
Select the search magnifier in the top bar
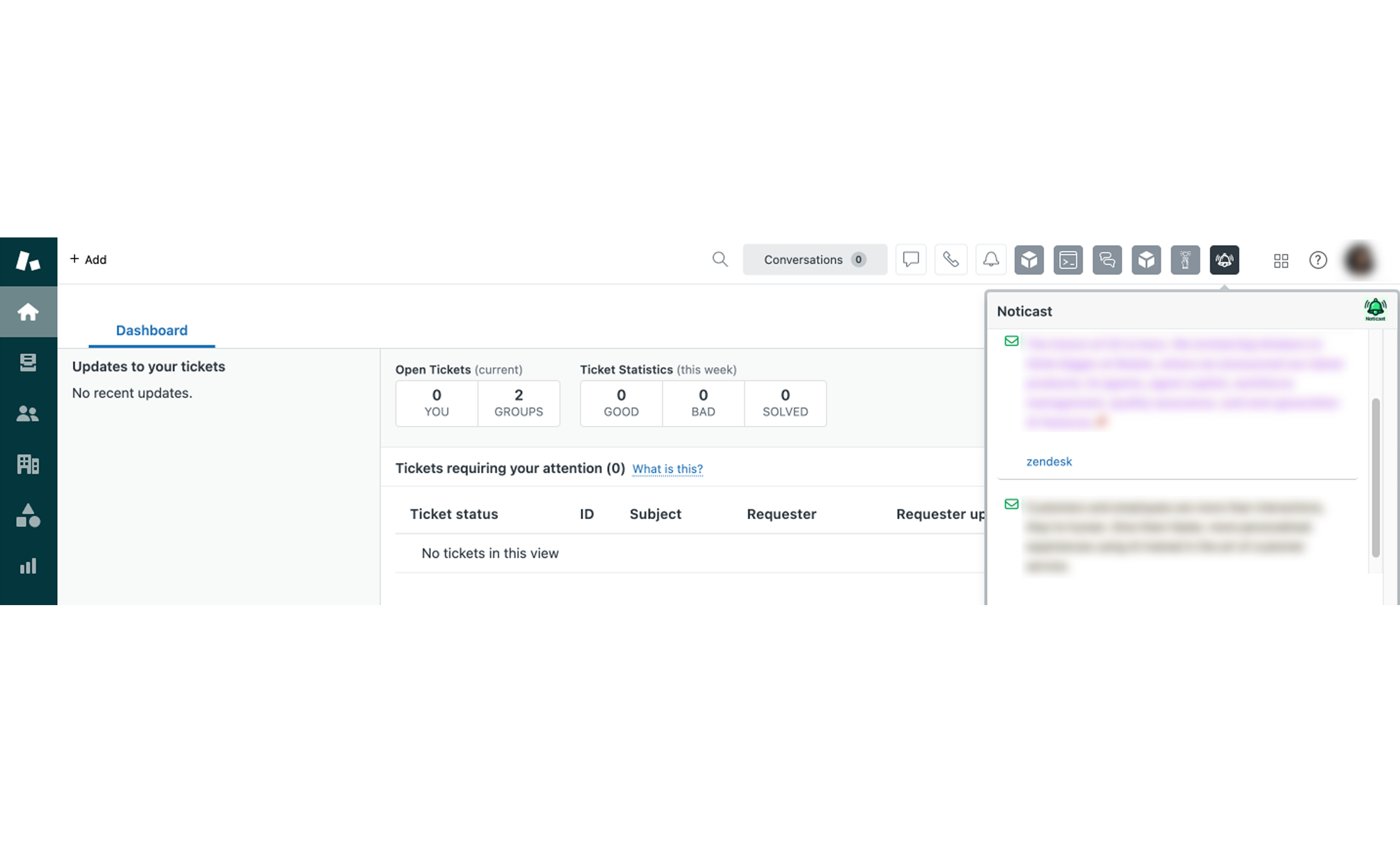720,259
